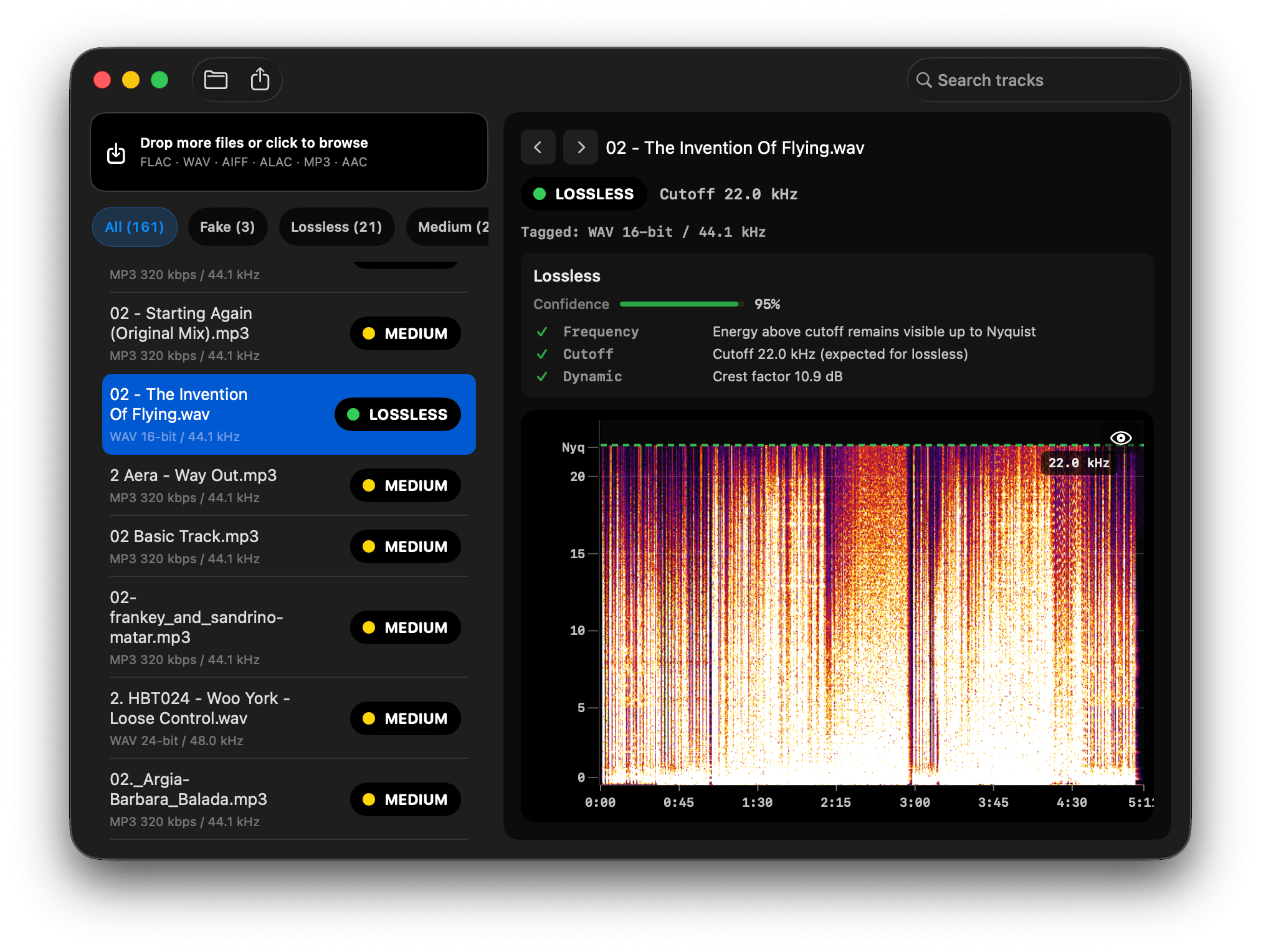Click MEDIUM badge of Starting Again track
Image resolution: width=1261 pixels, height=952 pixels.
point(406,333)
